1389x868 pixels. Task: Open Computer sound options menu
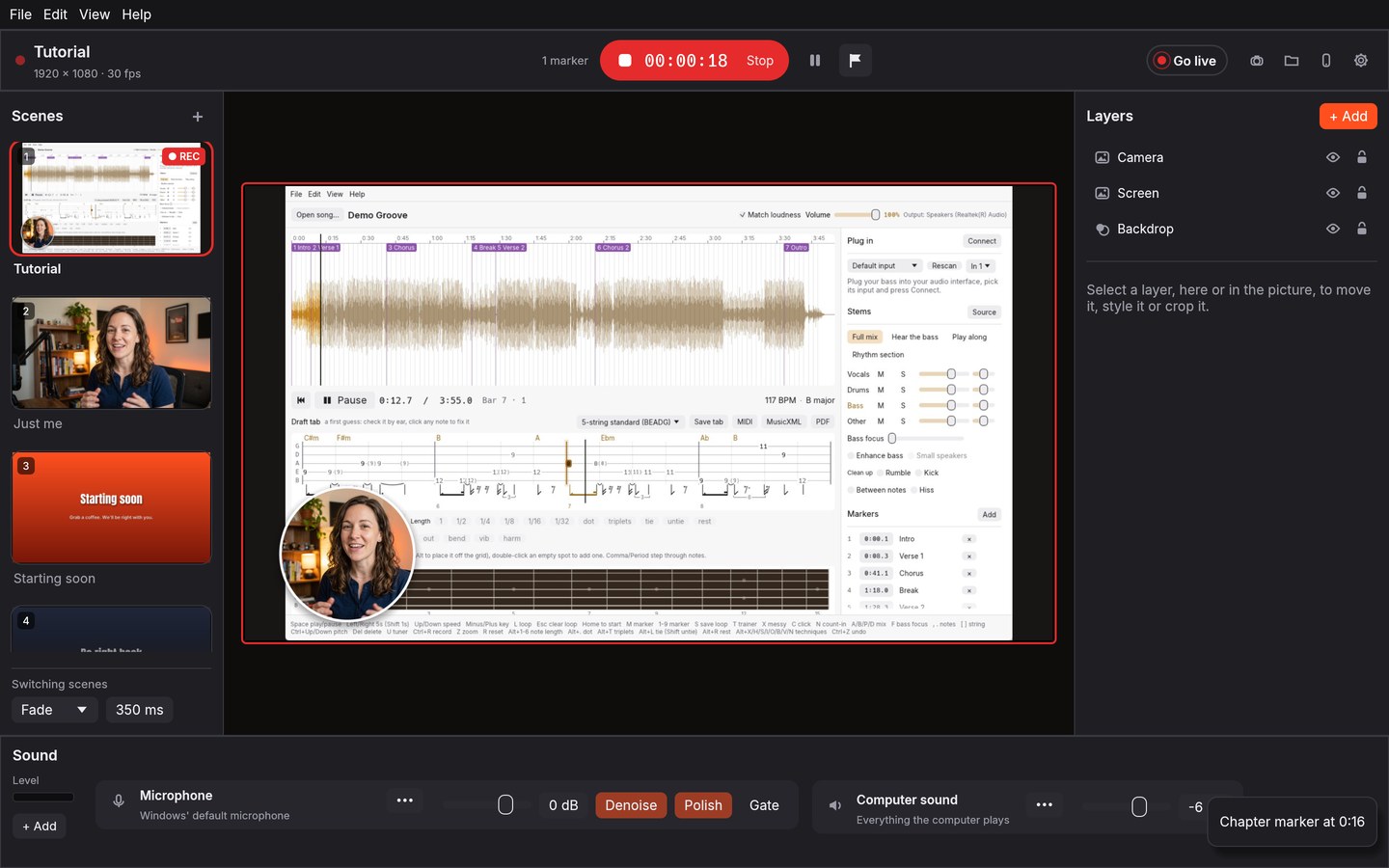[1045, 804]
